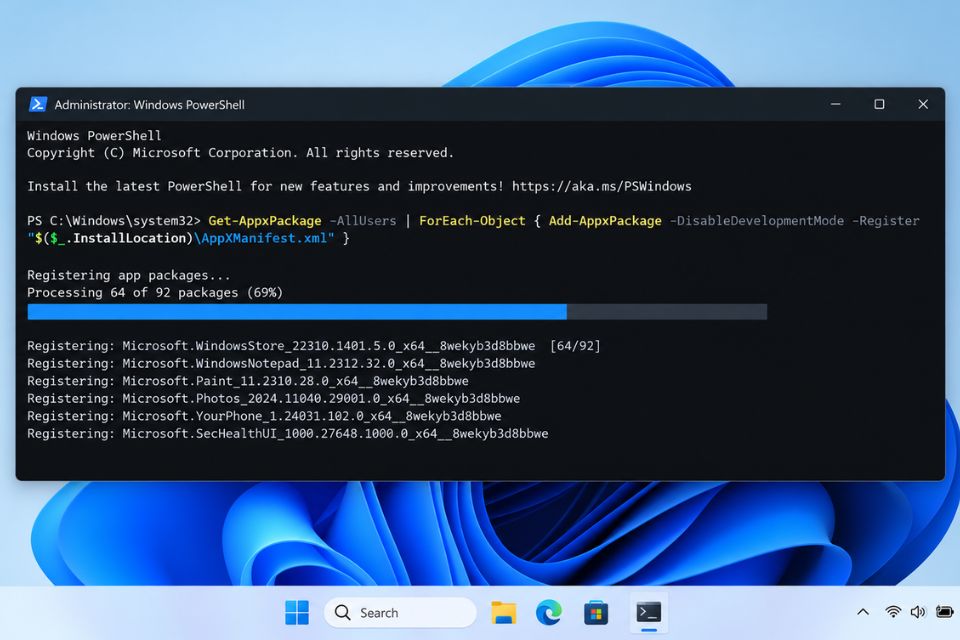Click the Add-AppxPackage command text
The height and width of the screenshot is (640, 960).
[x=605, y=220]
